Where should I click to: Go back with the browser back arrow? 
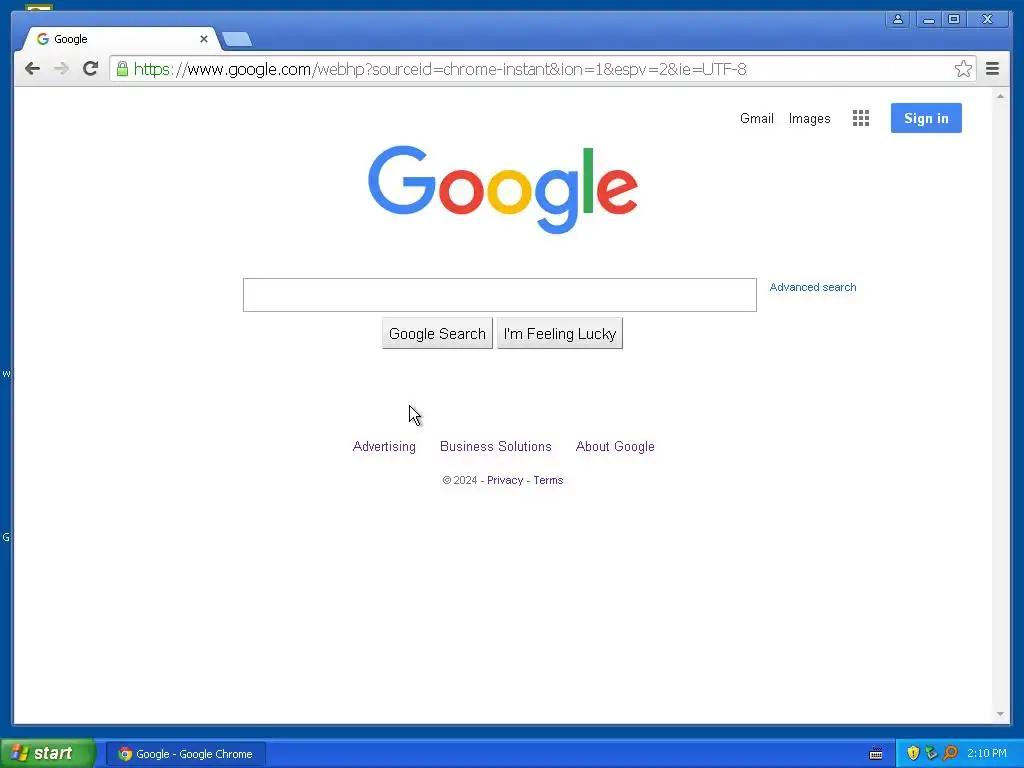click(x=32, y=69)
